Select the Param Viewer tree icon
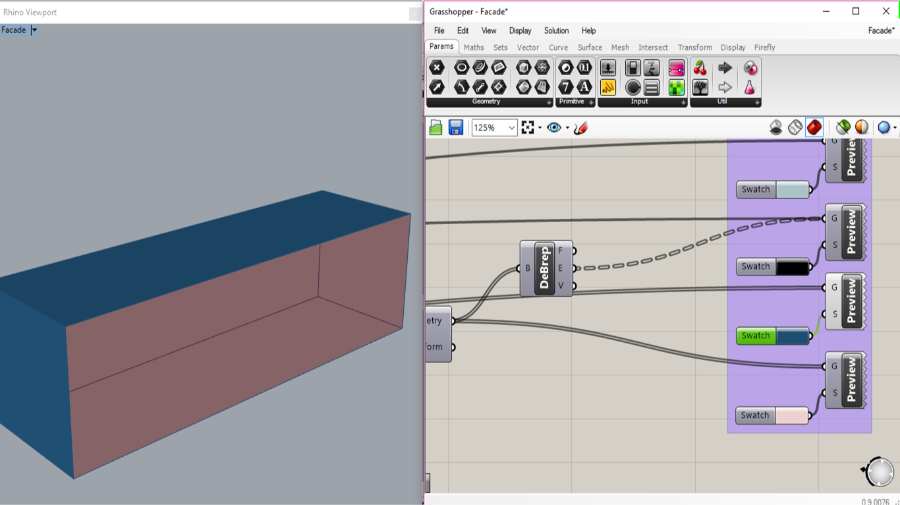 tap(700, 87)
